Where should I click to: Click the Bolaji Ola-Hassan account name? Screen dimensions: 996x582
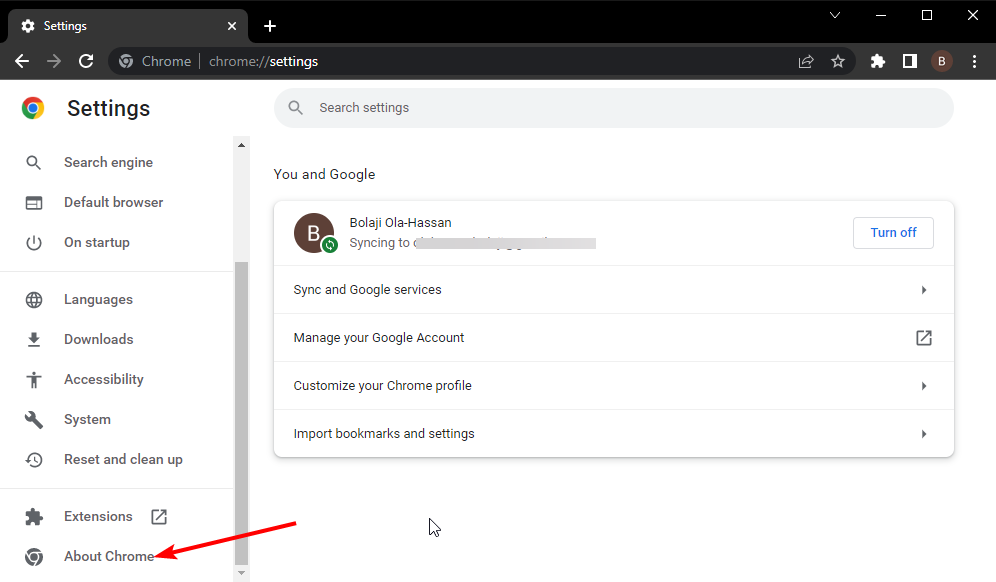(400, 223)
